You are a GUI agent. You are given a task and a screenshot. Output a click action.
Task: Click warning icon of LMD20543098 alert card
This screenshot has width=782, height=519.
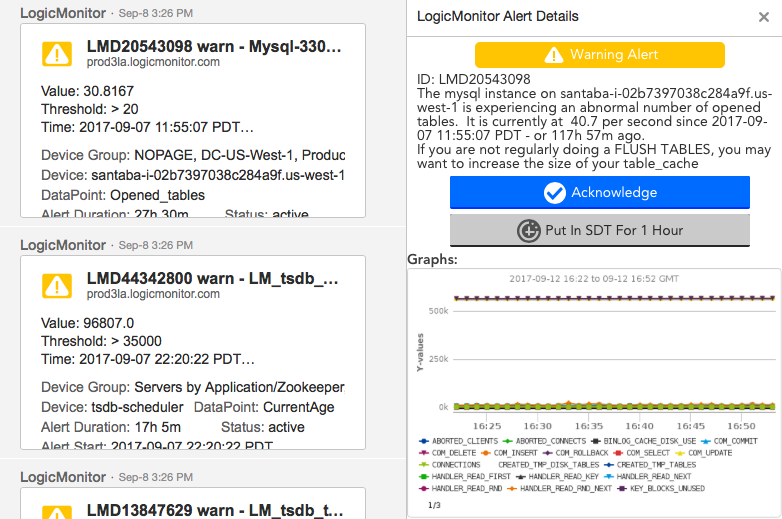[57, 54]
